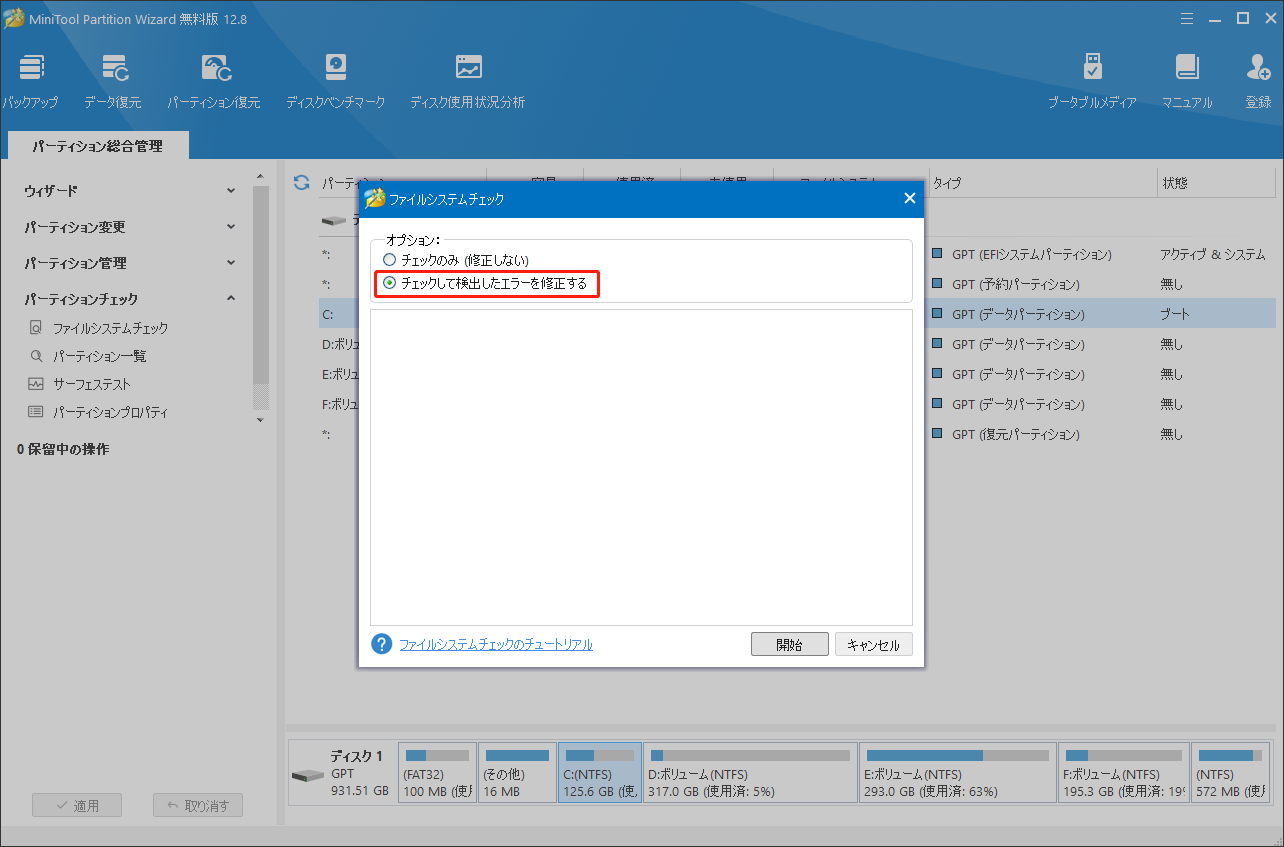Select D:ボリューム(NTFS) 317.0 GB block

pos(750,772)
